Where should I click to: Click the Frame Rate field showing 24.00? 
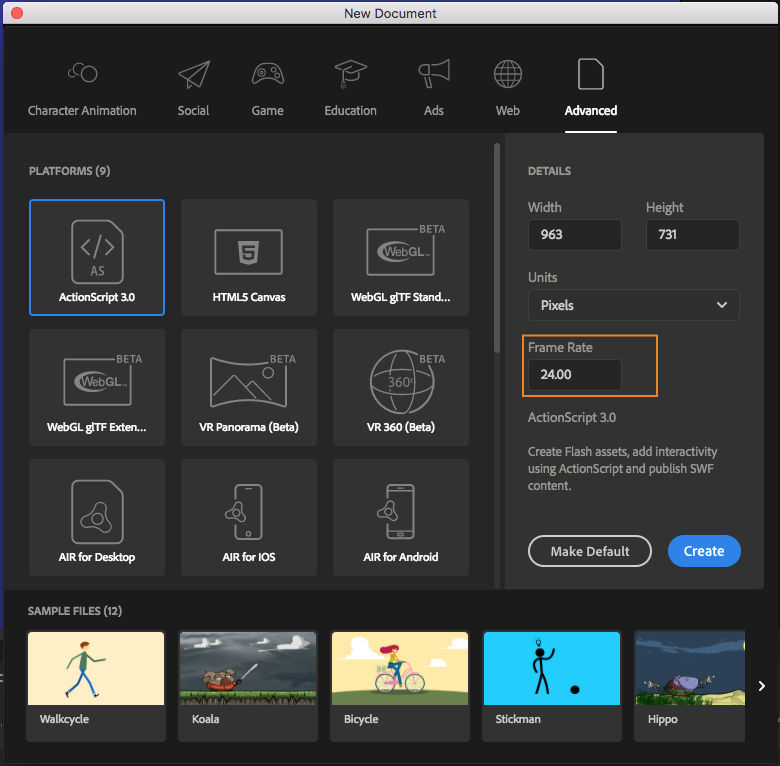click(x=575, y=375)
